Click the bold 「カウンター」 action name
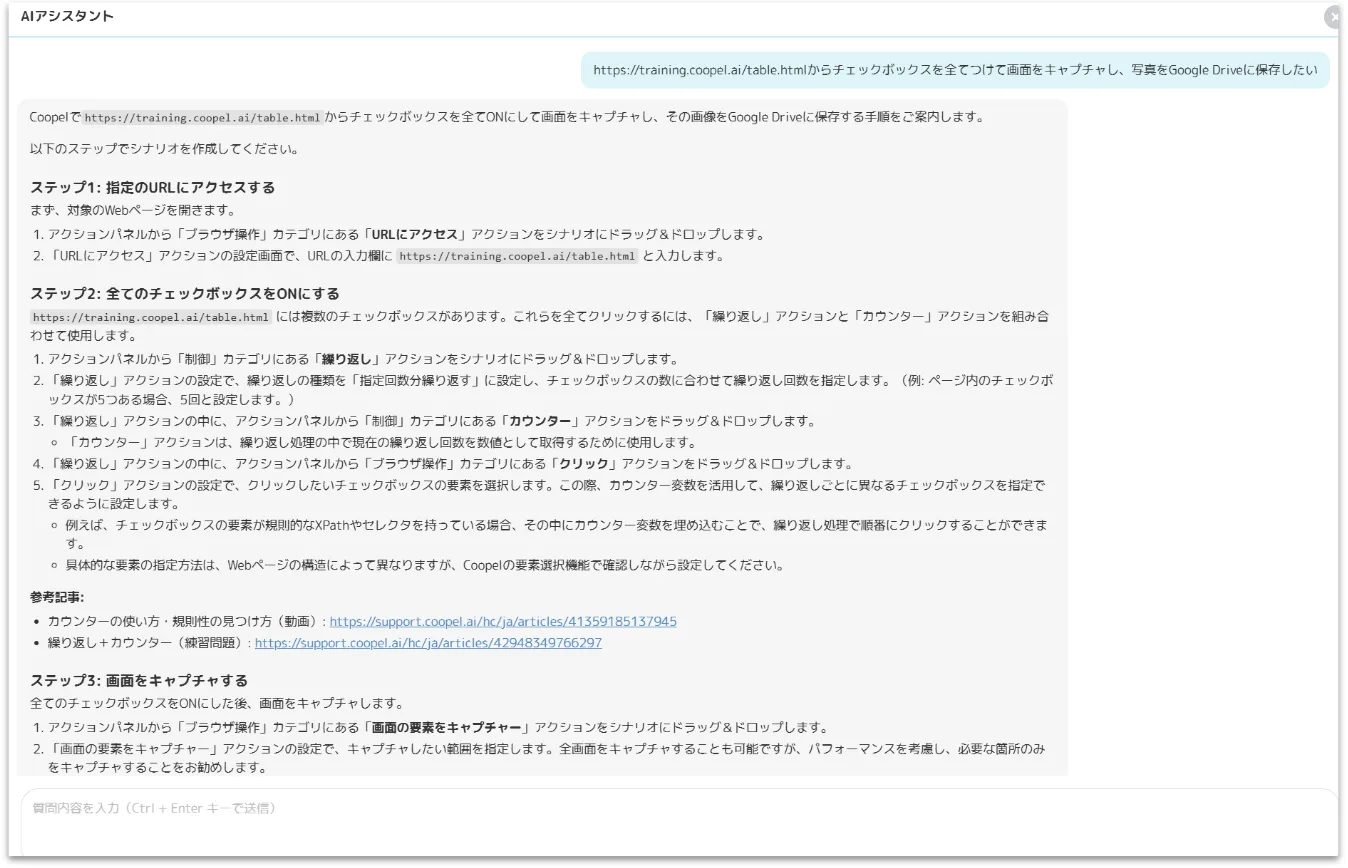 [x=540, y=422]
